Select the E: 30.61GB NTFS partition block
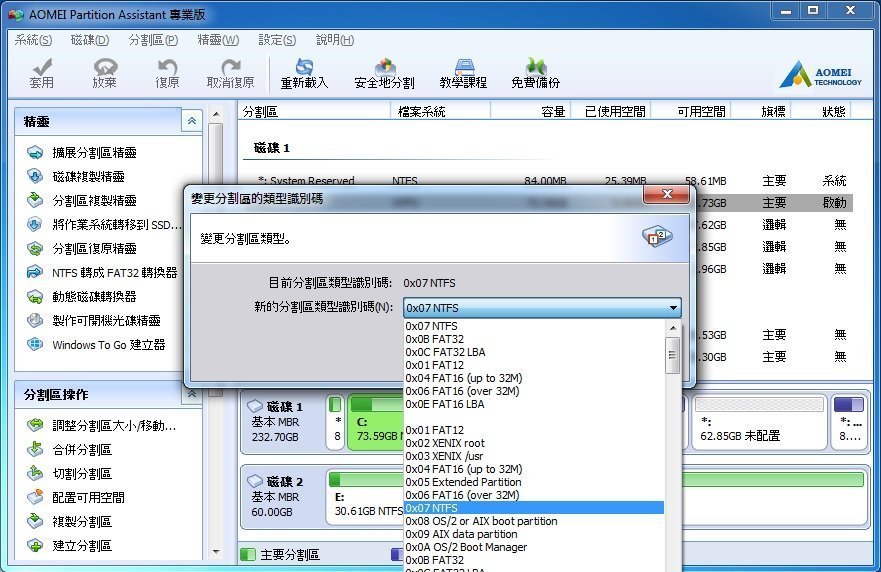Viewport: 881px width, 572px height. click(x=365, y=497)
